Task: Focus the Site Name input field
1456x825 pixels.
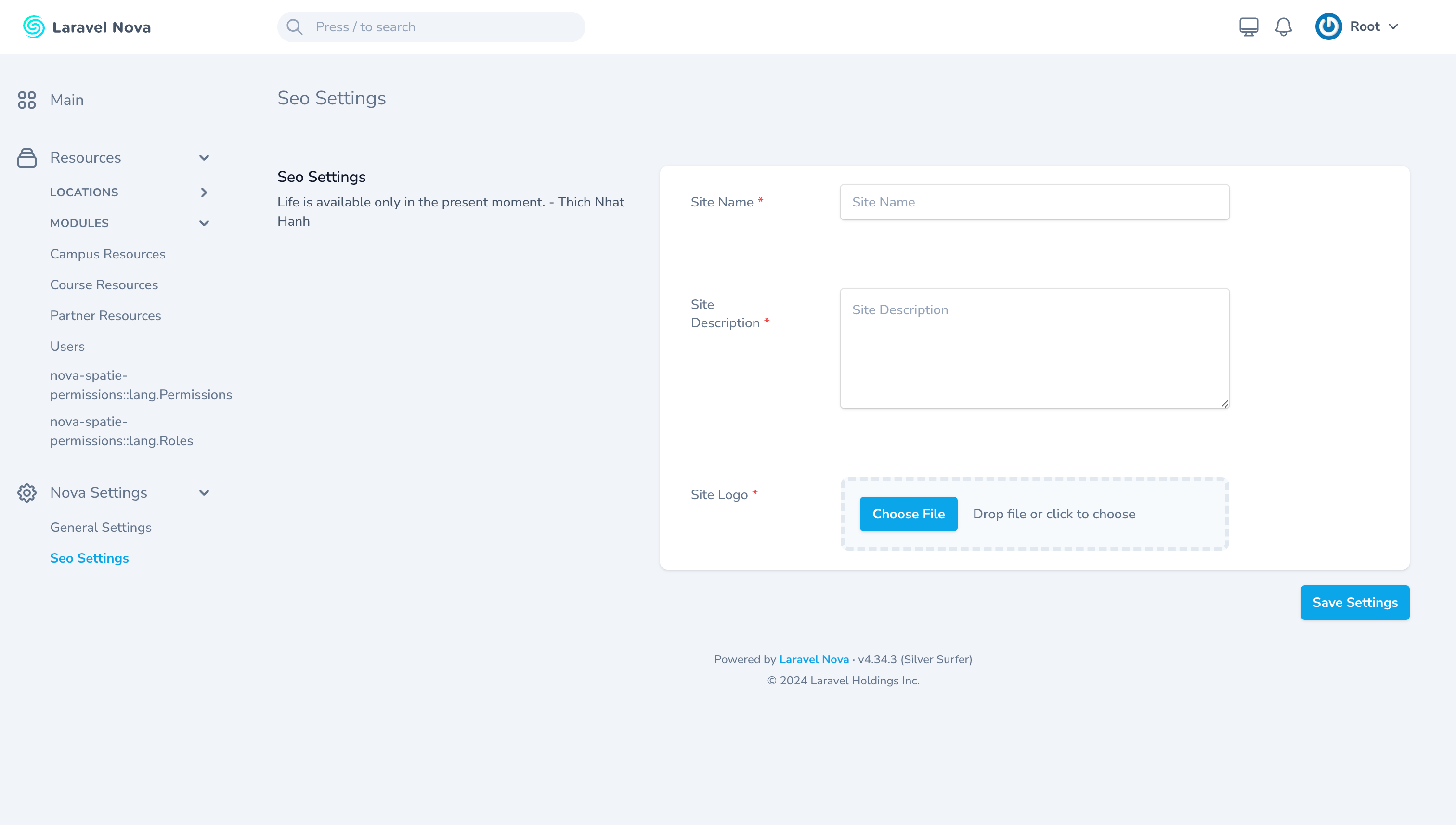Action: click(x=1034, y=202)
